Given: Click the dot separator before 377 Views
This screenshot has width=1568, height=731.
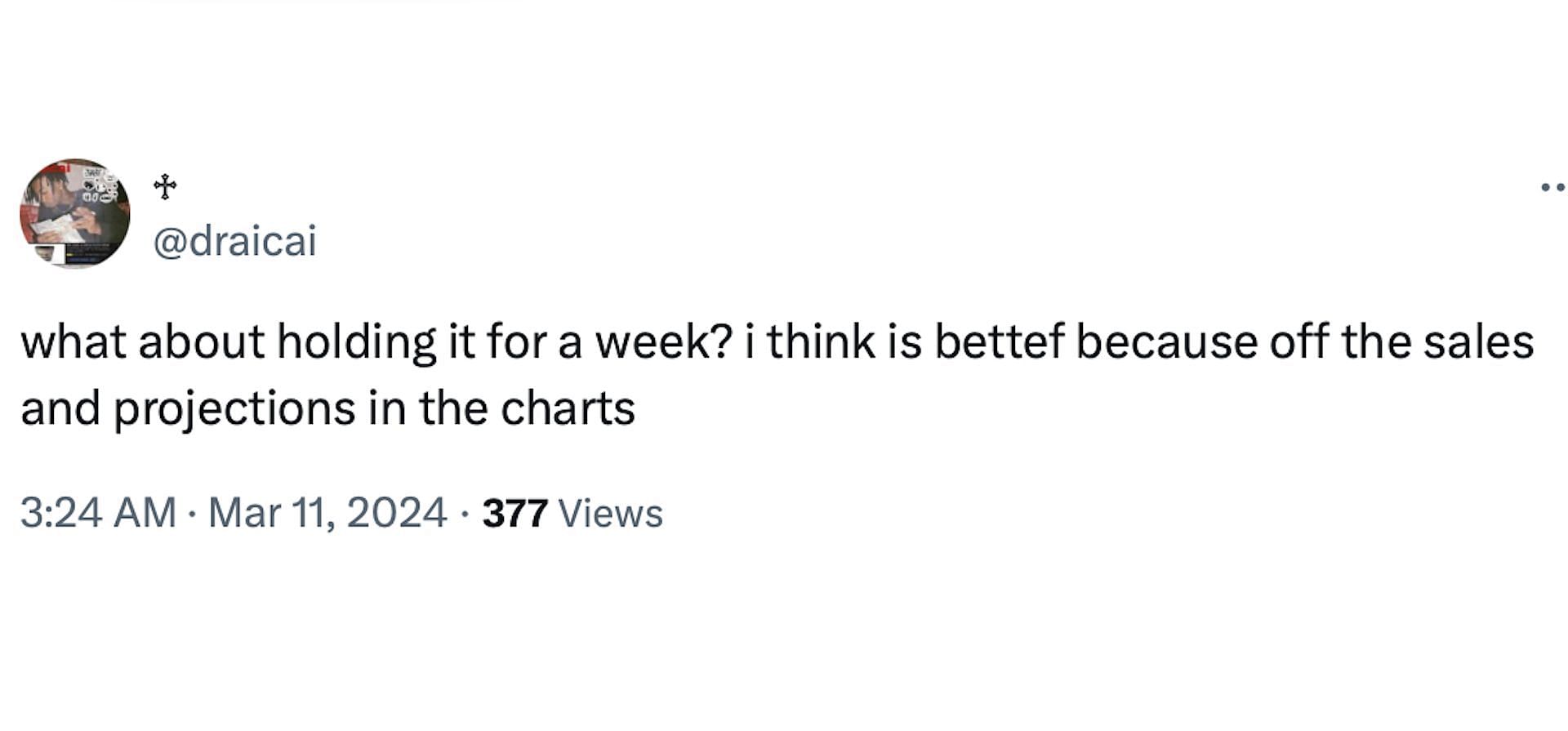Looking at the screenshot, I should pyautogui.click(x=465, y=515).
